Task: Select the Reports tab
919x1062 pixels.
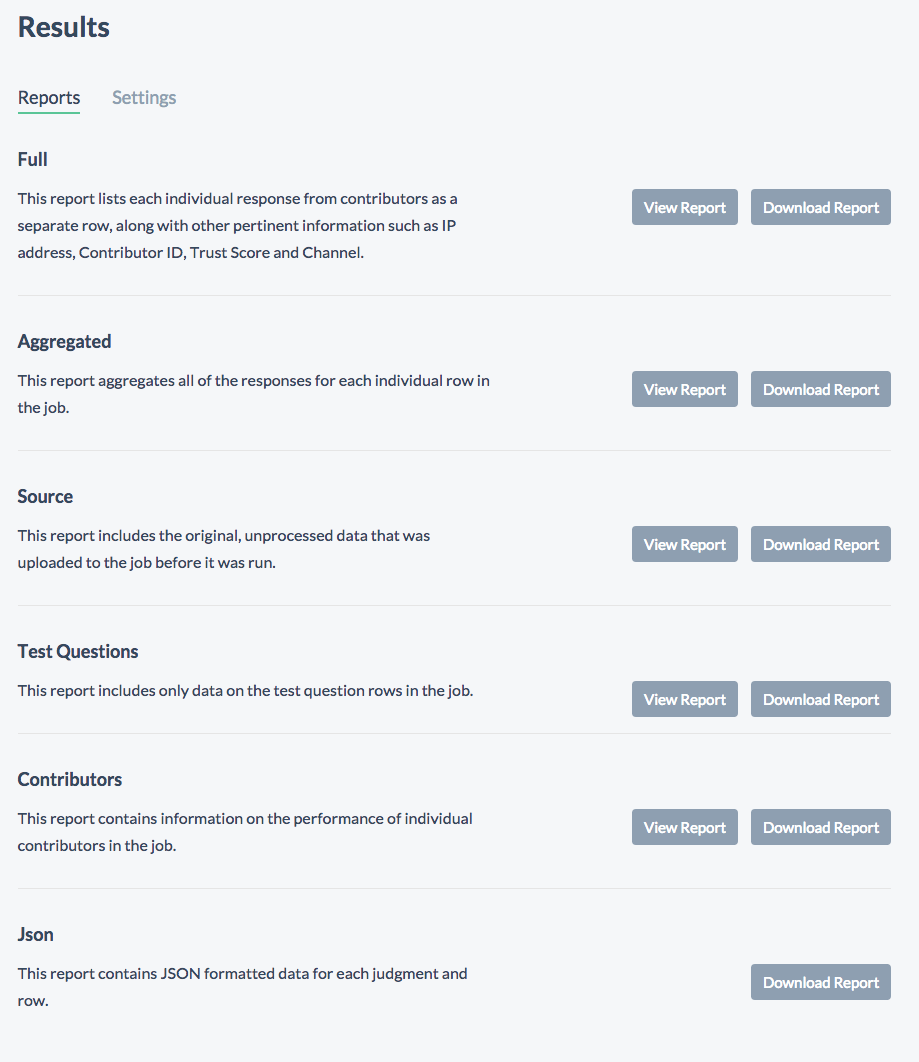Action: pyautogui.click(x=49, y=98)
